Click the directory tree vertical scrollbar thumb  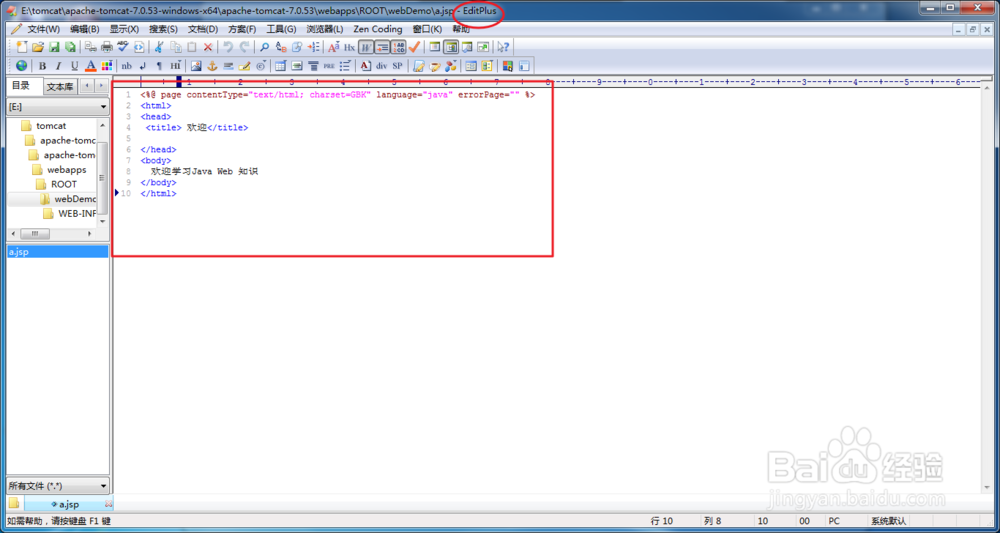point(101,179)
